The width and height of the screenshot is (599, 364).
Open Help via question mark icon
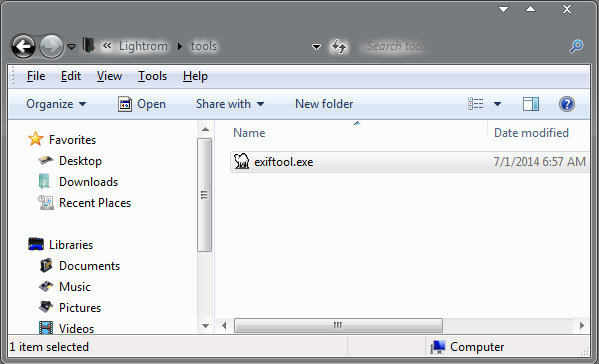(x=567, y=104)
